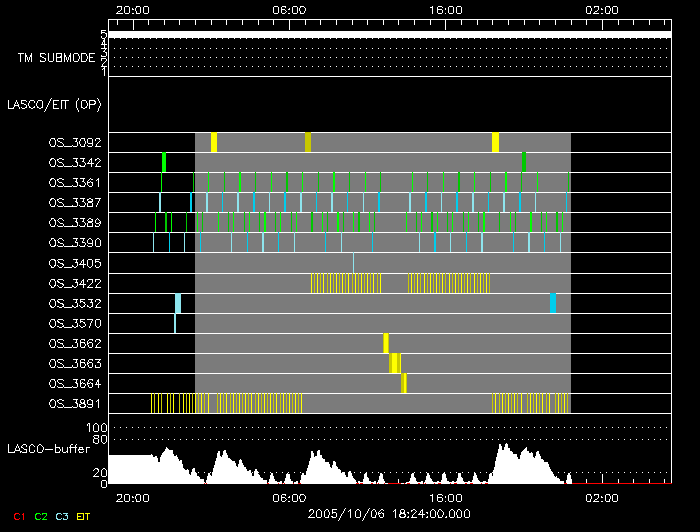Click the leftmost green bar in OS_3342 row

(x=164, y=162)
